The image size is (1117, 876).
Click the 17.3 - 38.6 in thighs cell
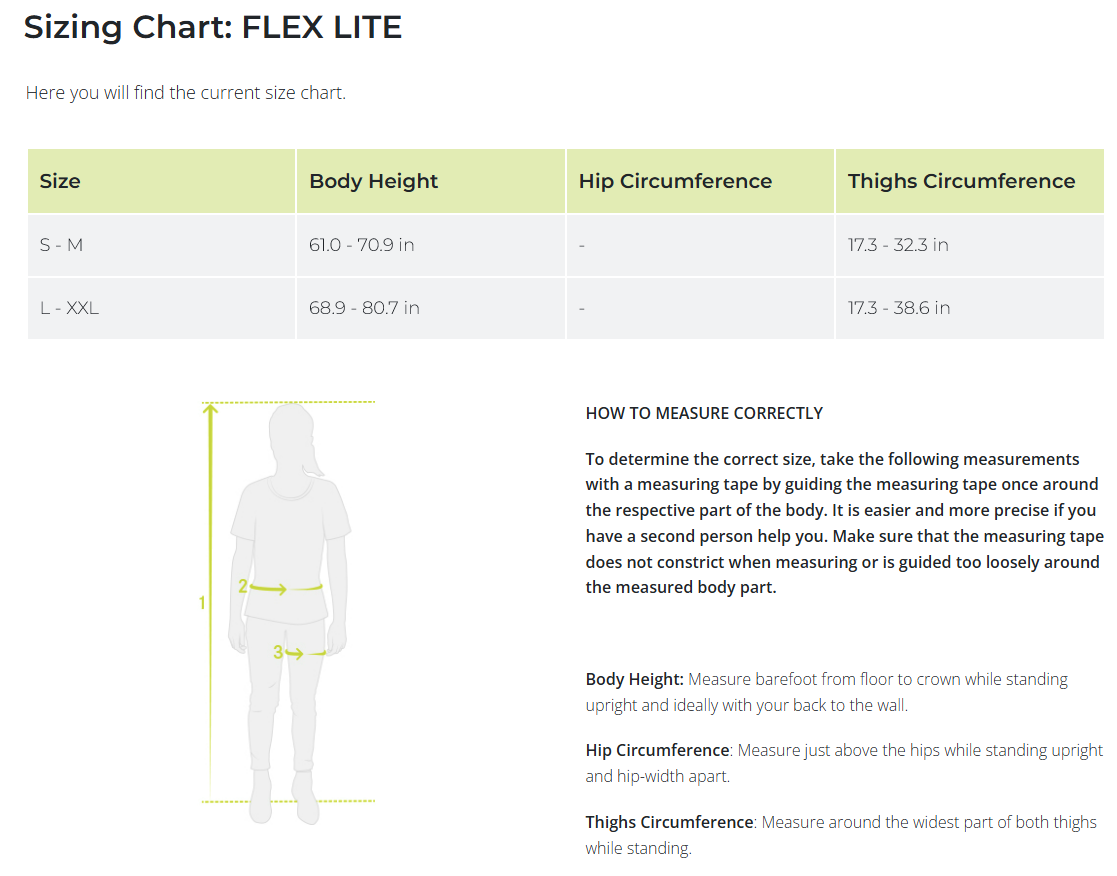898,308
